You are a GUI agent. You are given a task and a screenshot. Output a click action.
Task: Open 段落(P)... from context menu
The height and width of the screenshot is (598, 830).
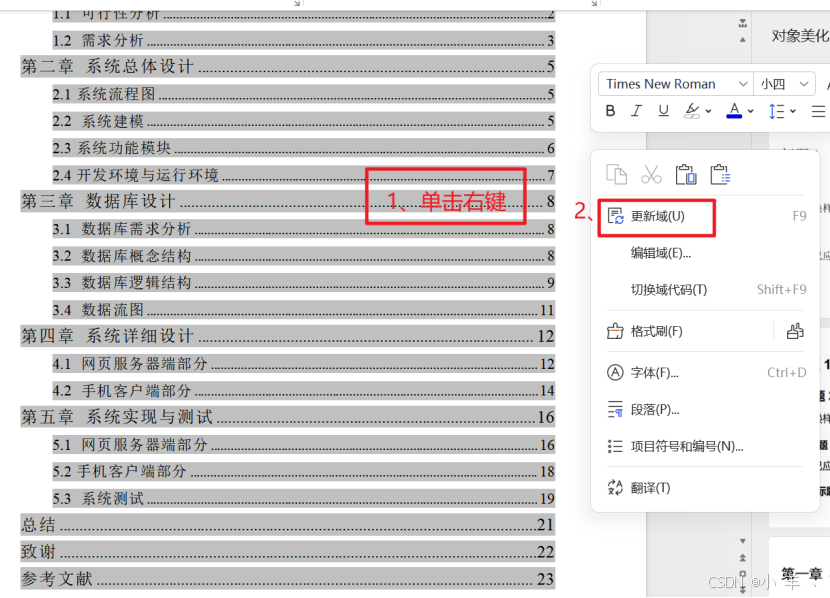(x=707, y=410)
